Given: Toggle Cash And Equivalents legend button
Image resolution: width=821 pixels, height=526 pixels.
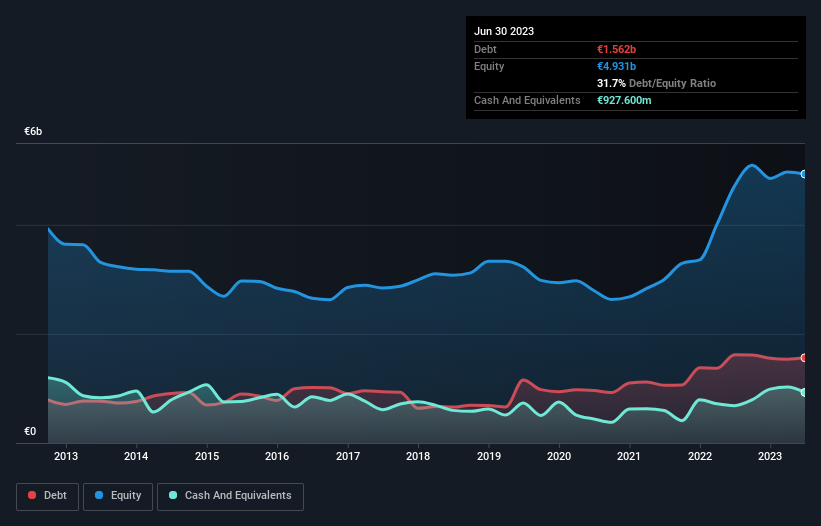Looking at the screenshot, I should coord(230,496).
